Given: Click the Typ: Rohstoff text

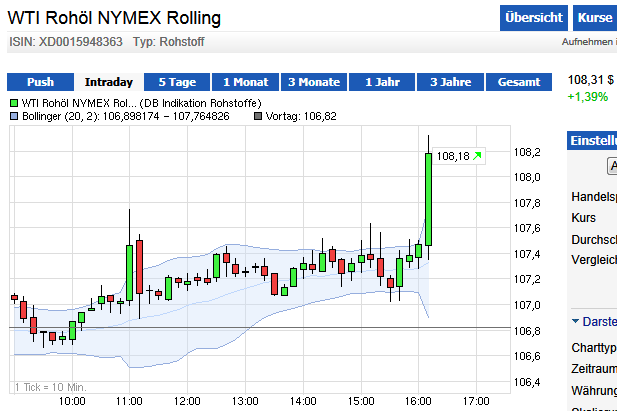Looking at the screenshot, I should coord(168,42).
